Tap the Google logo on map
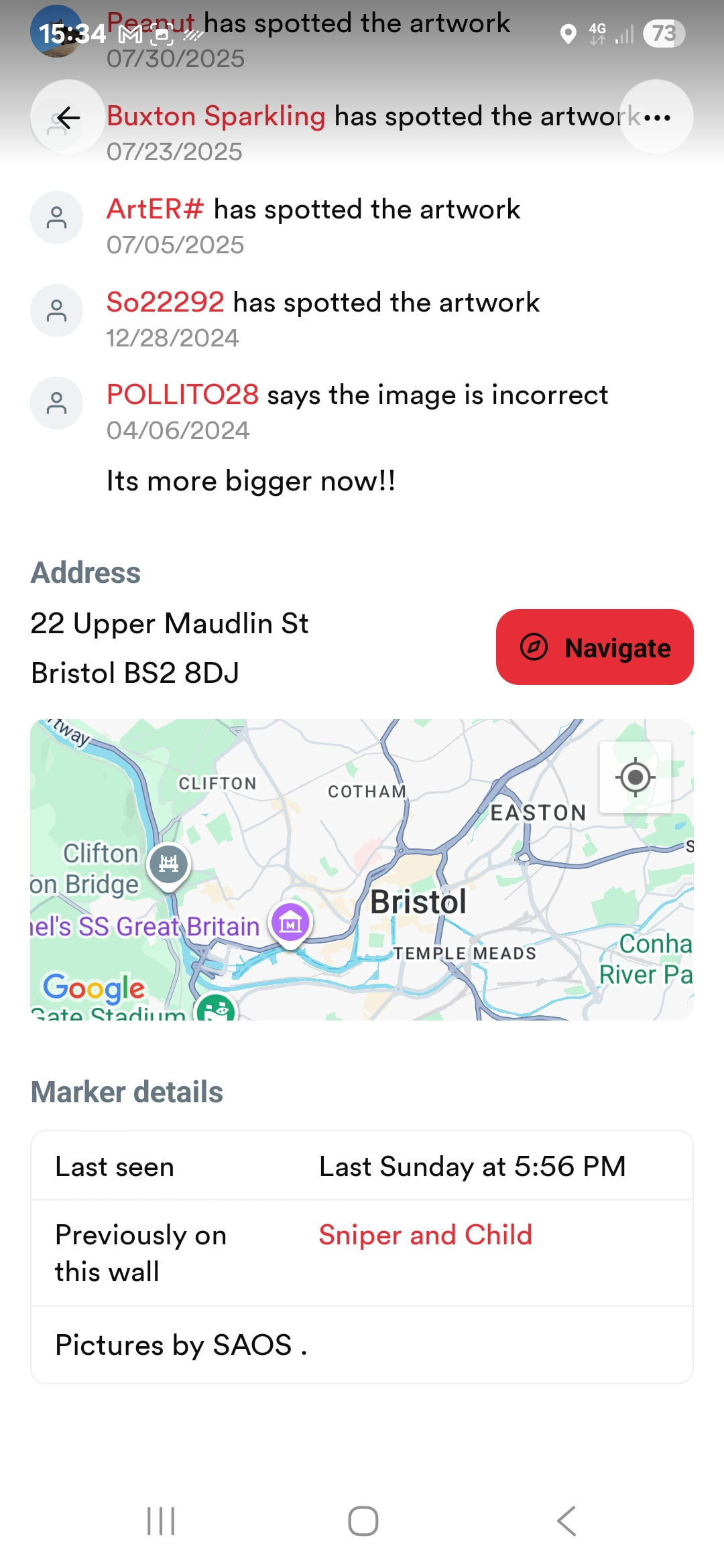The height and width of the screenshot is (1568, 724). pyautogui.click(x=94, y=988)
